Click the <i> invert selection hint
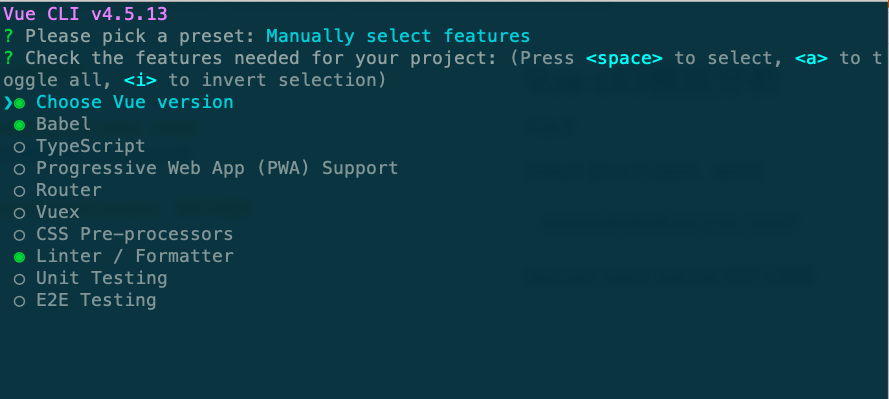Image resolution: width=889 pixels, height=399 pixels. [x=140, y=80]
